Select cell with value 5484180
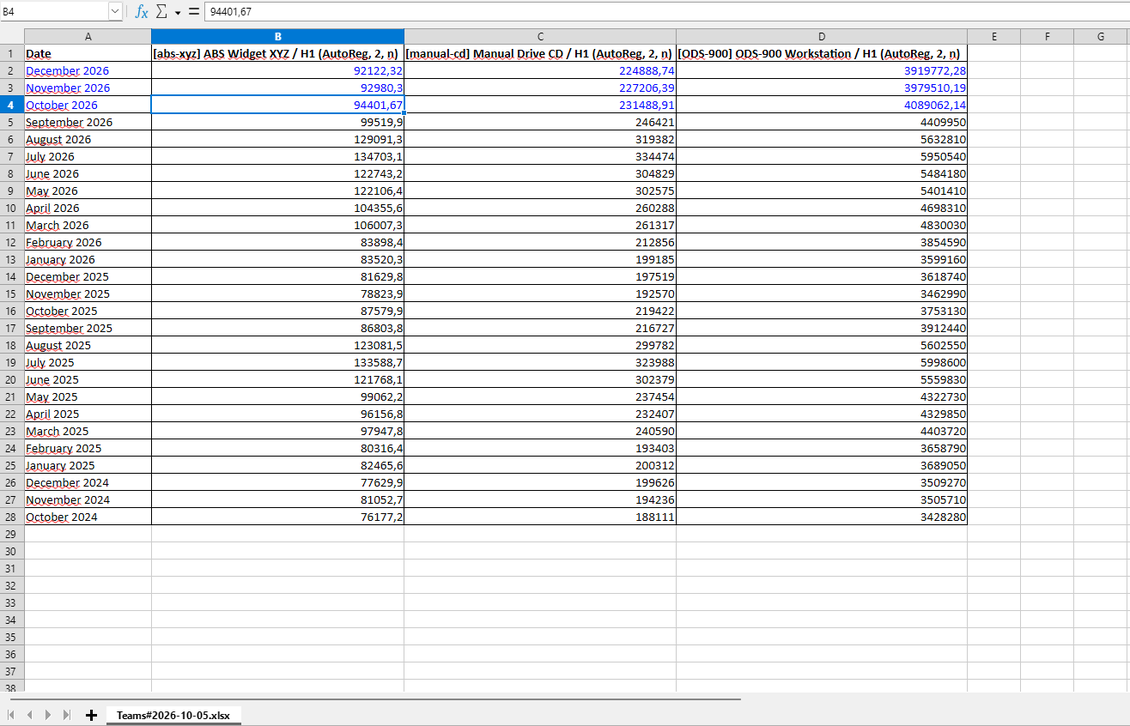The width and height of the screenshot is (1130, 726). pos(822,174)
